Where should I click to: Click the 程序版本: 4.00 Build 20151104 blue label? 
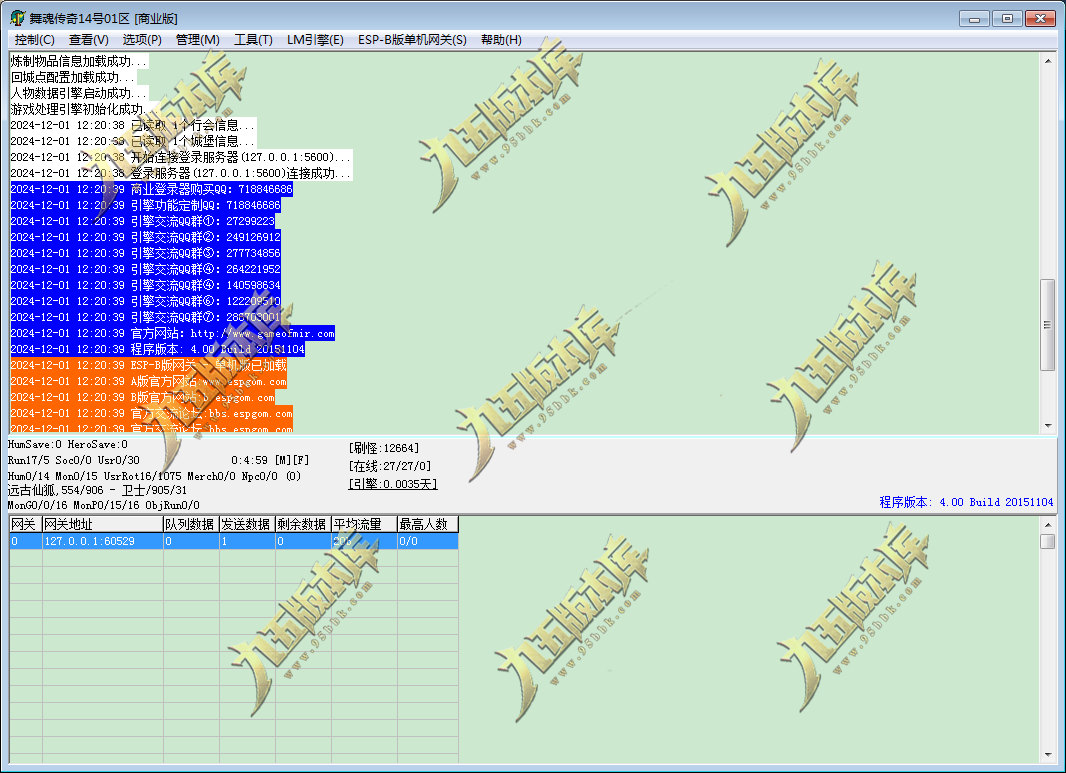click(966, 502)
